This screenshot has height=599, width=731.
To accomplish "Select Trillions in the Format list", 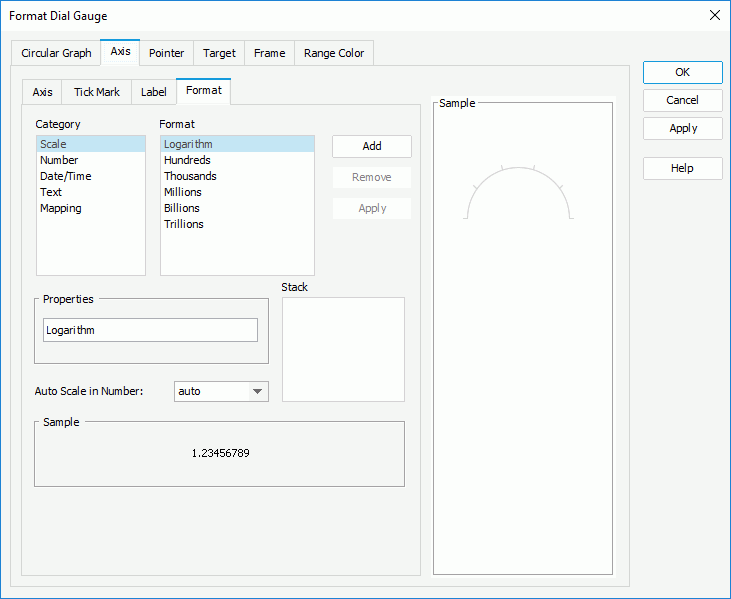I will (237, 224).
